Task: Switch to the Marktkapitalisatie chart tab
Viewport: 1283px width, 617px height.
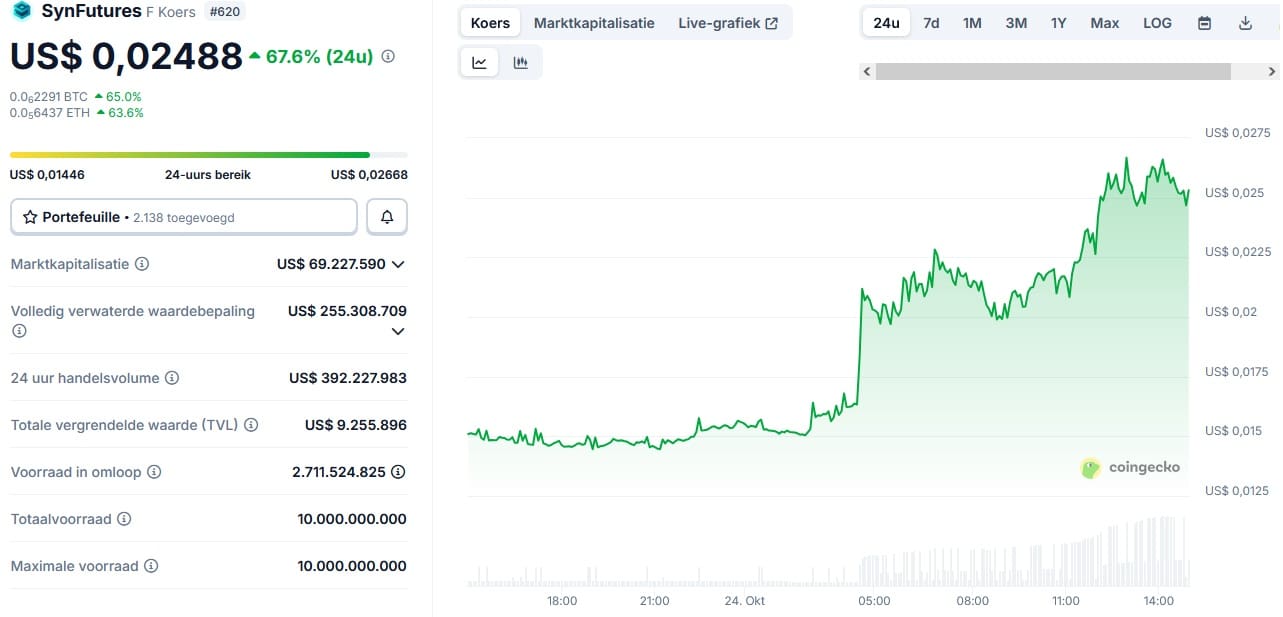Action: click(x=594, y=23)
